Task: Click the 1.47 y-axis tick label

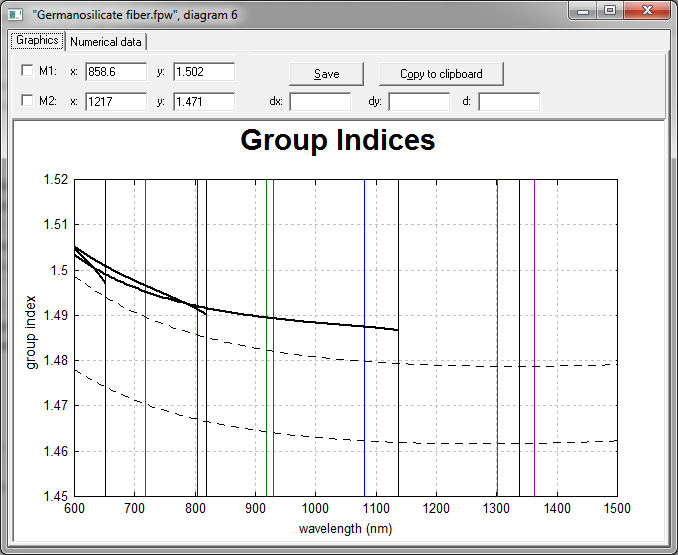Action: (56, 405)
